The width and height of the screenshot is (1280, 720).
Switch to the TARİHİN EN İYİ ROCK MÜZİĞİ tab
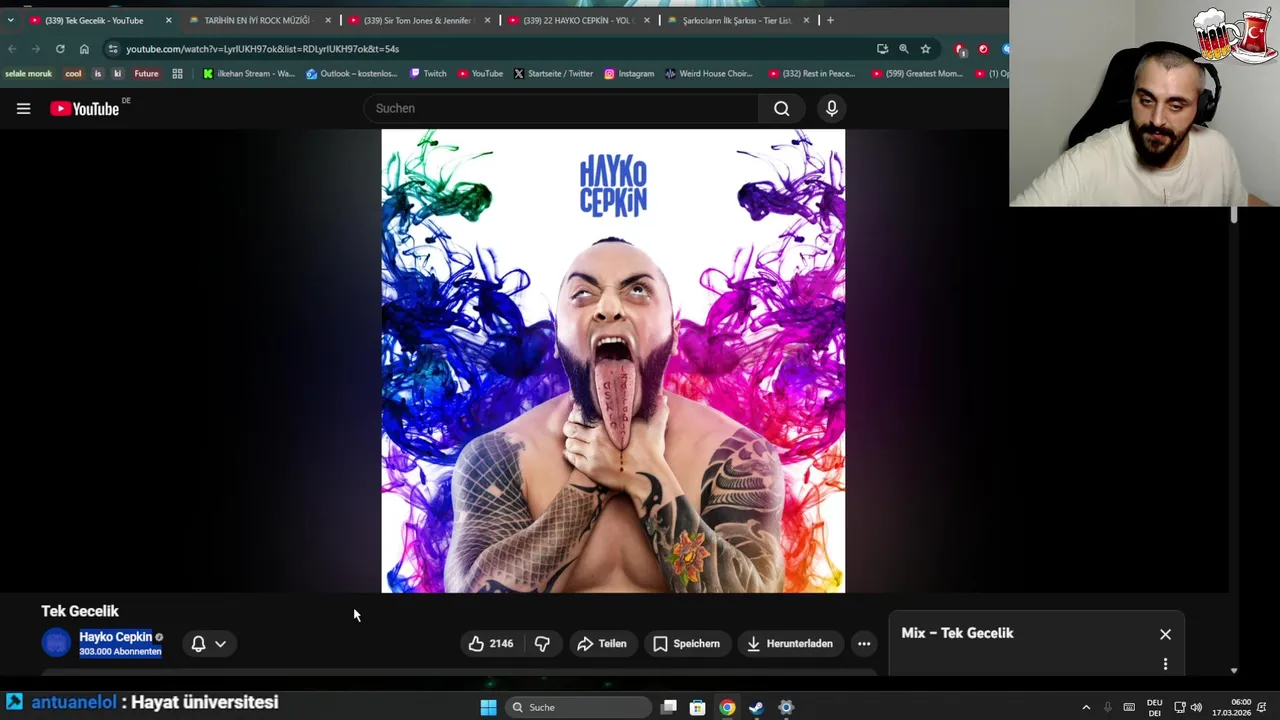point(257,20)
